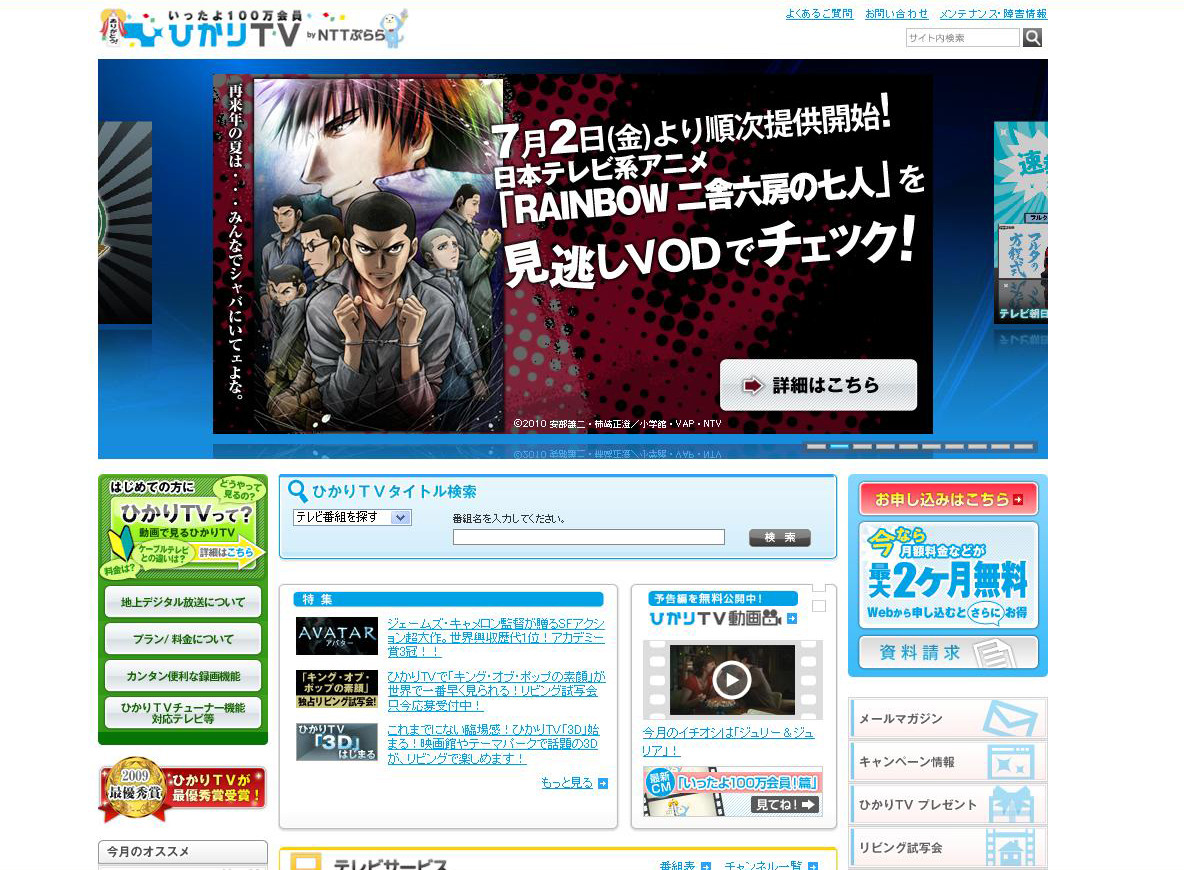The image size is (1184, 870).
Task: Open the ひかりTV「3D」始まる article link
Action: (x=494, y=744)
